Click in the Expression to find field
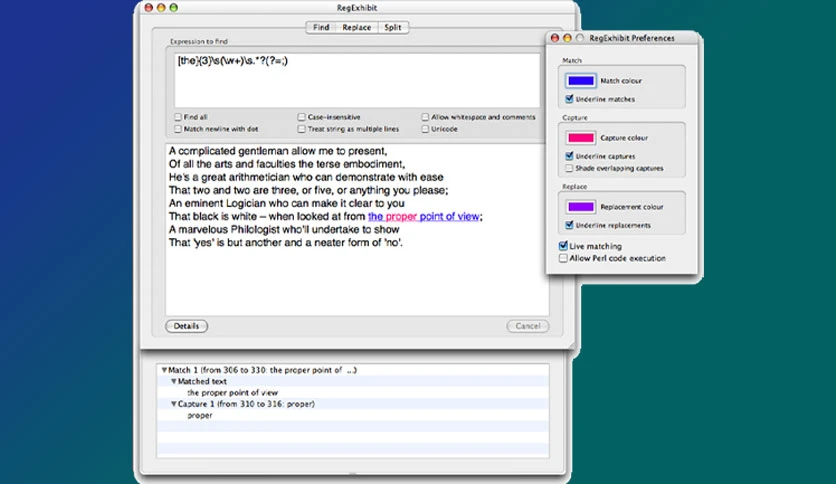 (357, 80)
